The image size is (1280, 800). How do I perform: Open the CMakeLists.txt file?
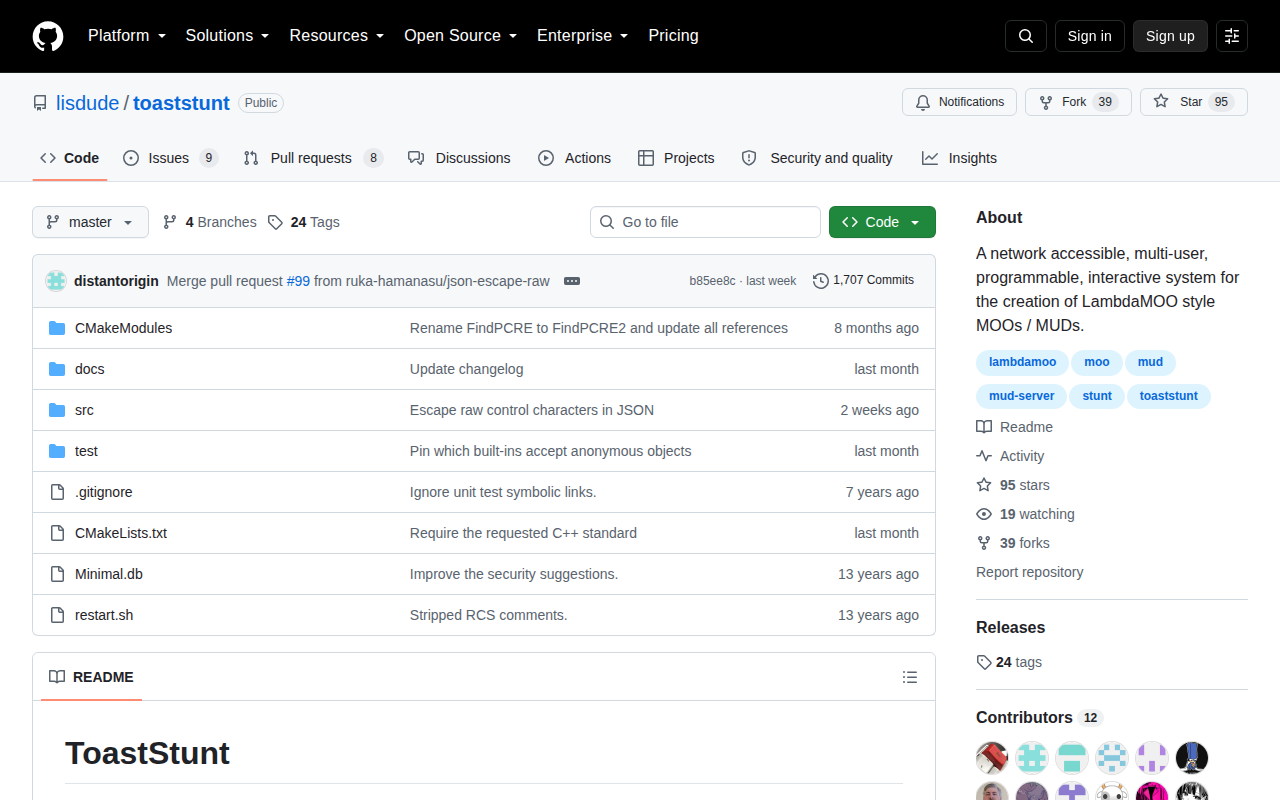(121, 533)
